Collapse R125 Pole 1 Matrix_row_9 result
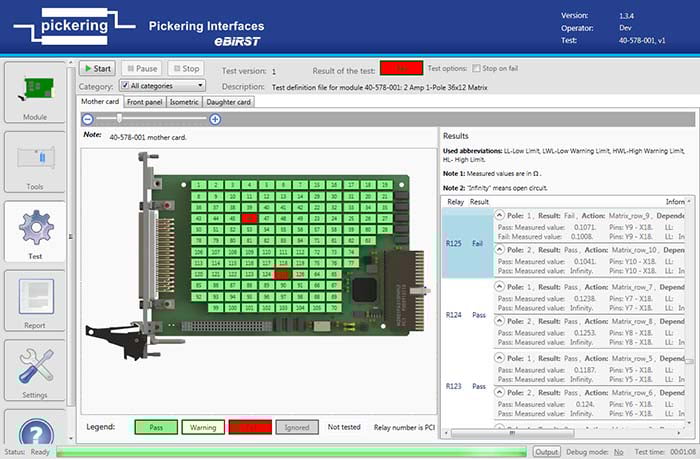This screenshot has width=700, height=460. (x=500, y=215)
